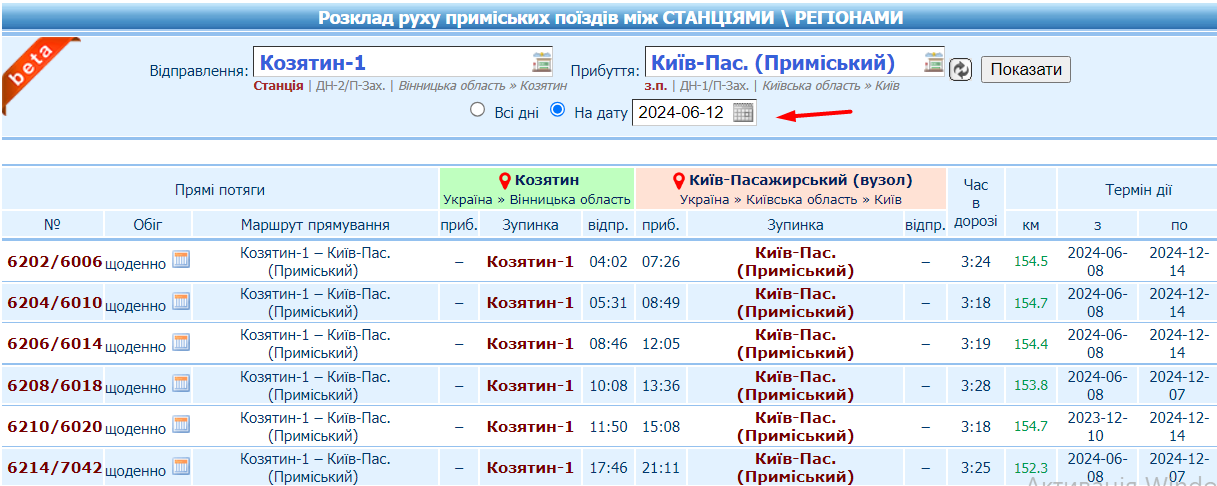
Task: Open the date picker calendar icon
Action: [x=743, y=113]
